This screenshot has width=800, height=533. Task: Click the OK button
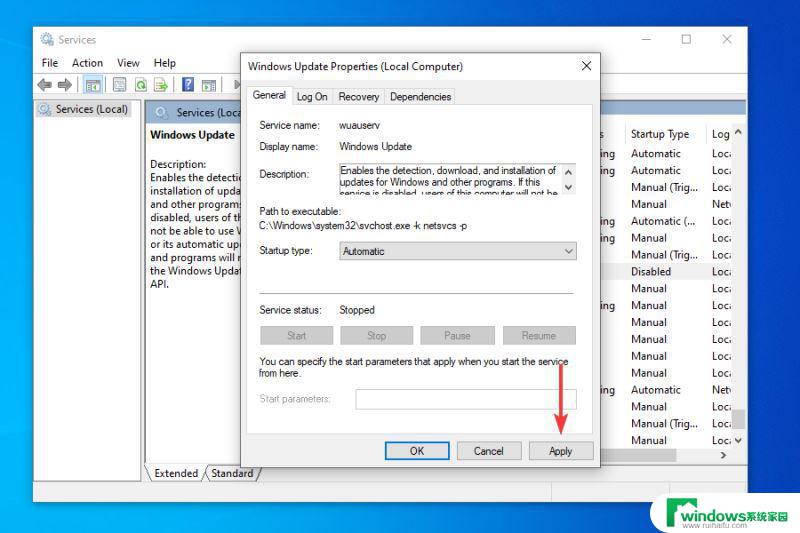pyautogui.click(x=417, y=451)
